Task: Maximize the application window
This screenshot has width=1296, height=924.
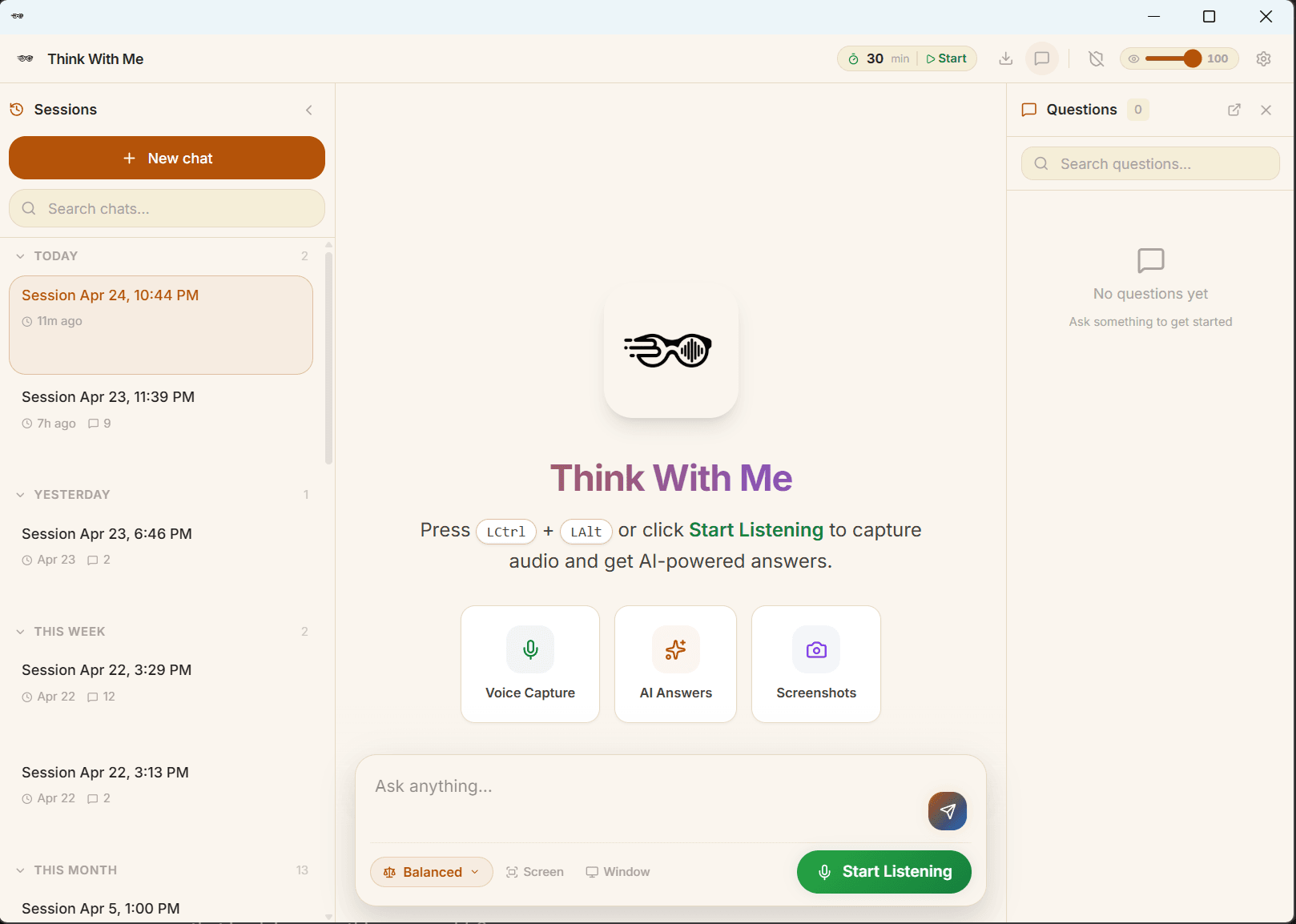Action: pyautogui.click(x=1209, y=17)
